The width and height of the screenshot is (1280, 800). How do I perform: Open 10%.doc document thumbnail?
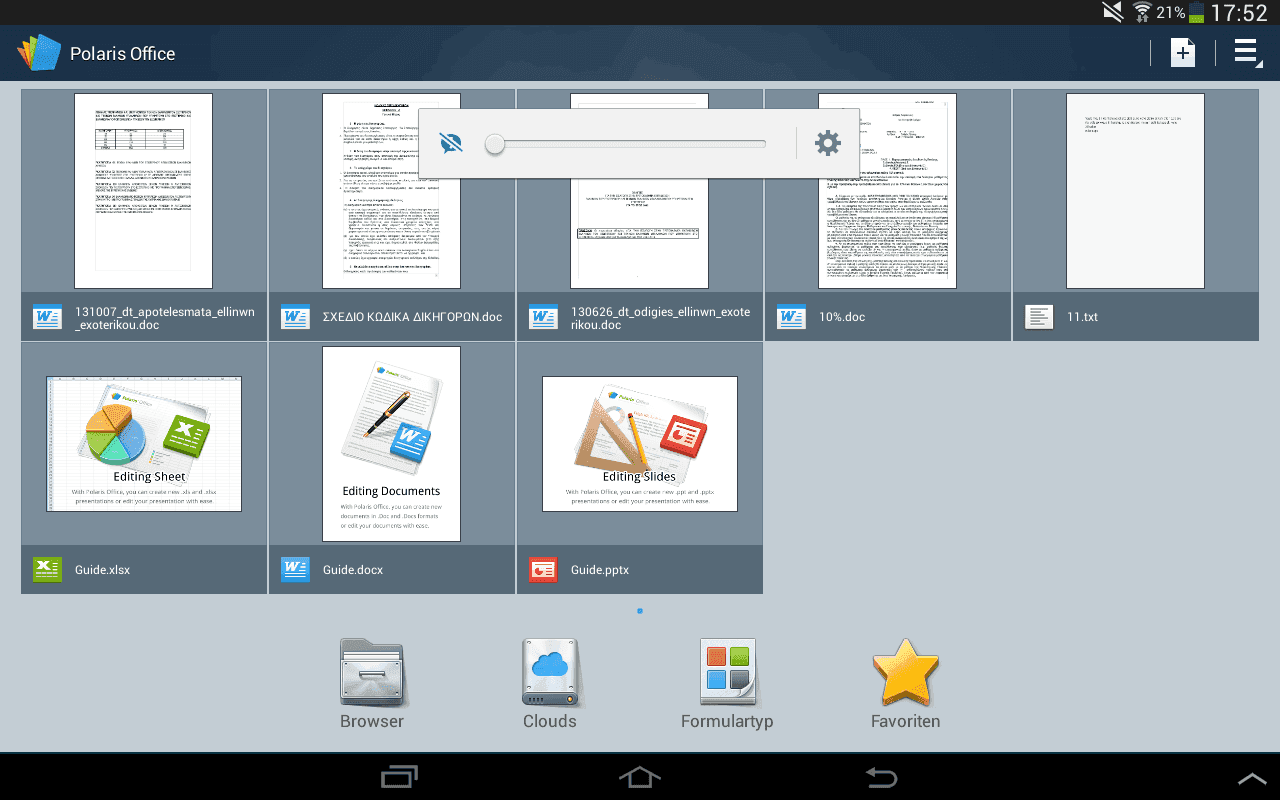point(887,191)
